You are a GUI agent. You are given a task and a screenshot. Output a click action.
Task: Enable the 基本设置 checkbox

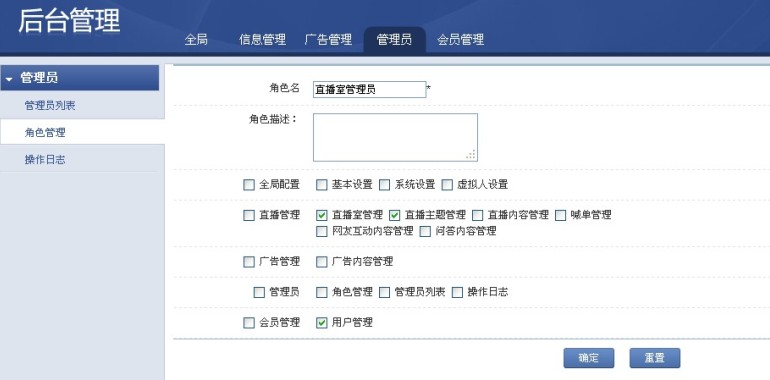coord(322,185)
